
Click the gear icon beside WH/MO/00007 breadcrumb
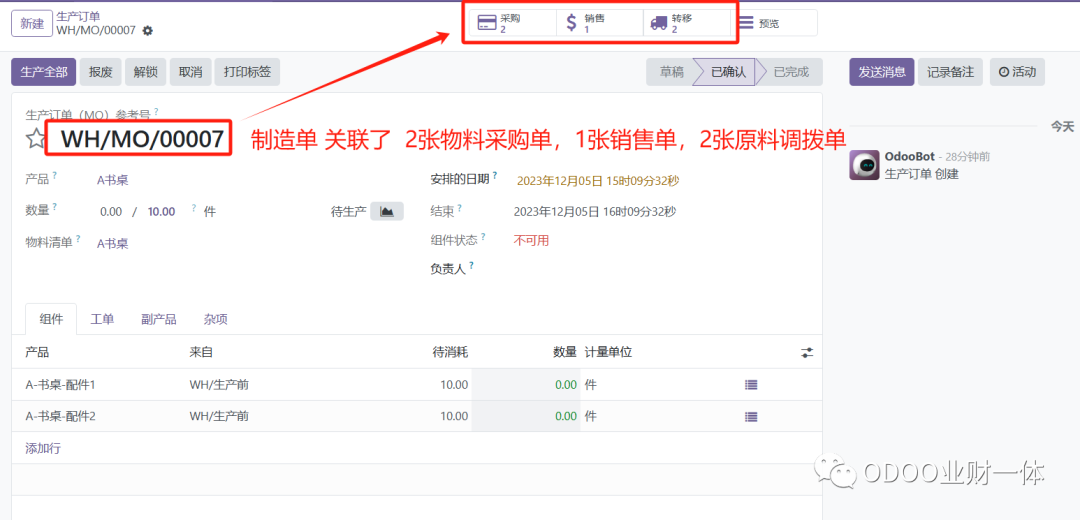(x=148, y=31)
